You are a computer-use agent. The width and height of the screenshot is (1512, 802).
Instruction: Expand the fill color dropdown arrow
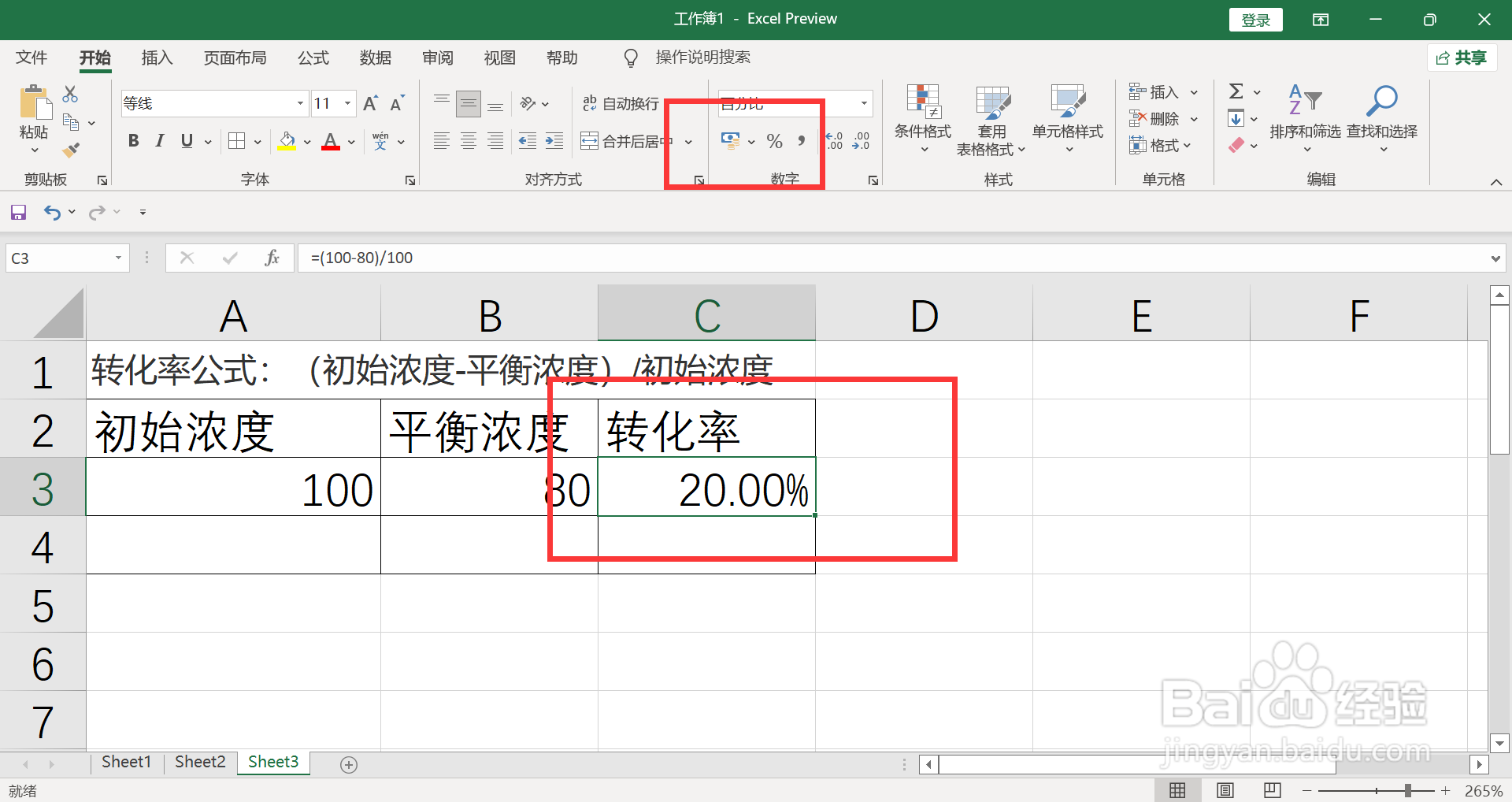coord(307,142)
